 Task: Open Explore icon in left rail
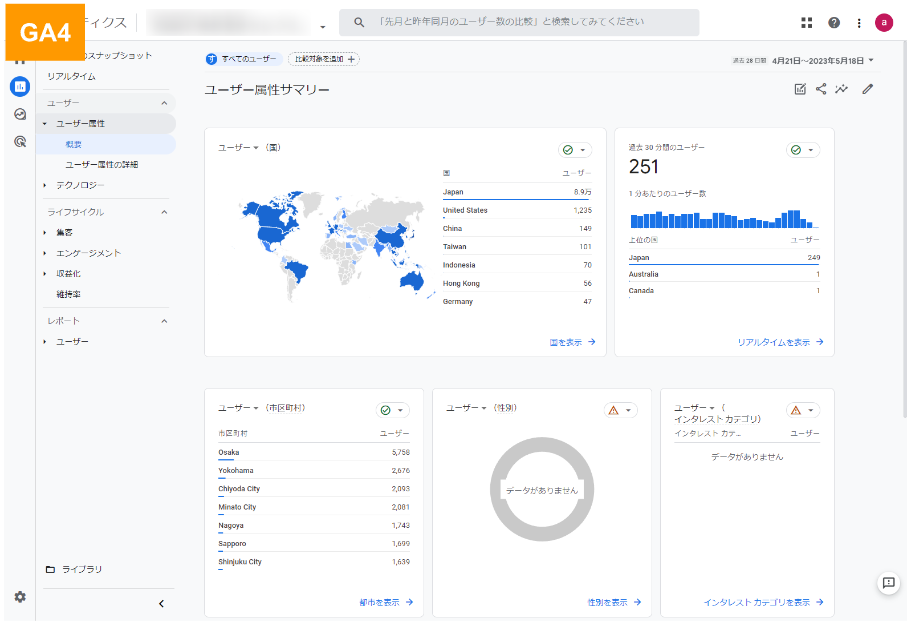coord(20,114)
